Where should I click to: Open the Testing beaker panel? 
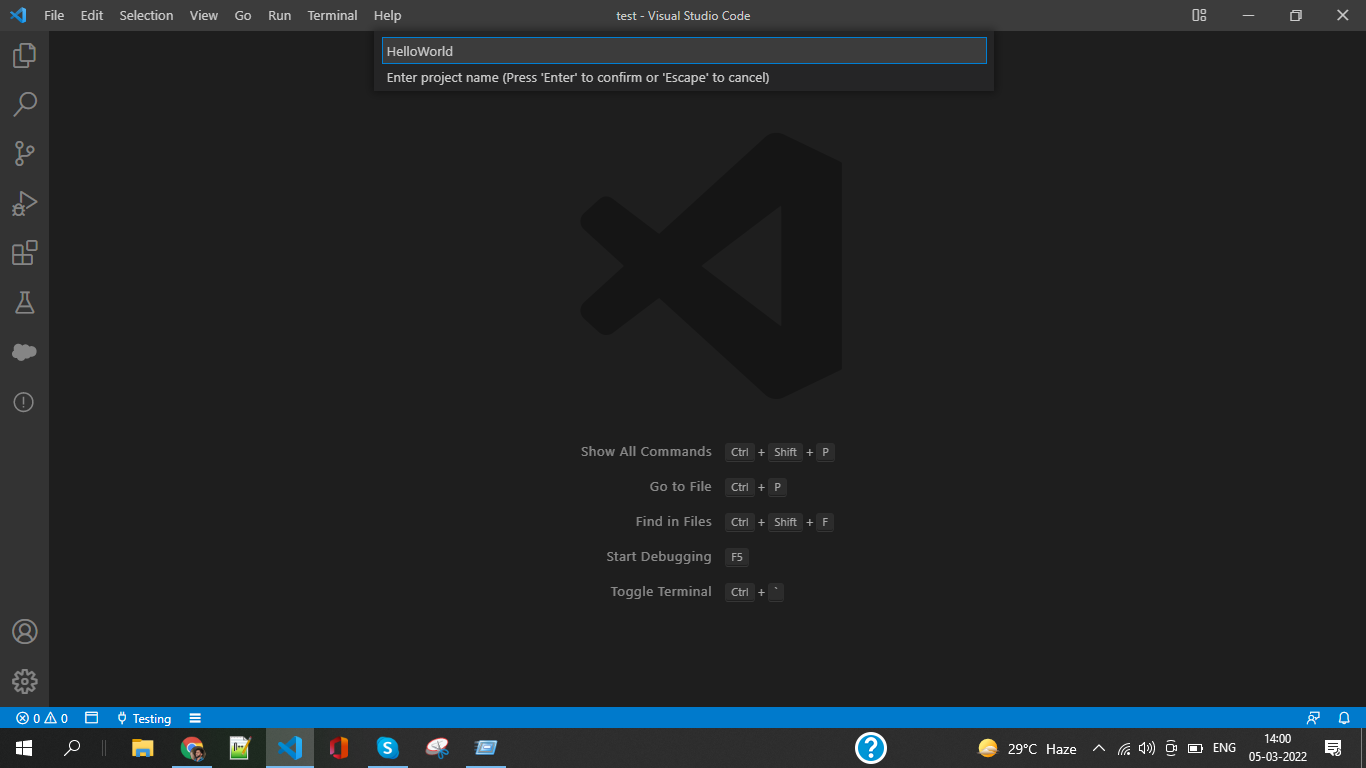(x=24, y=302)
